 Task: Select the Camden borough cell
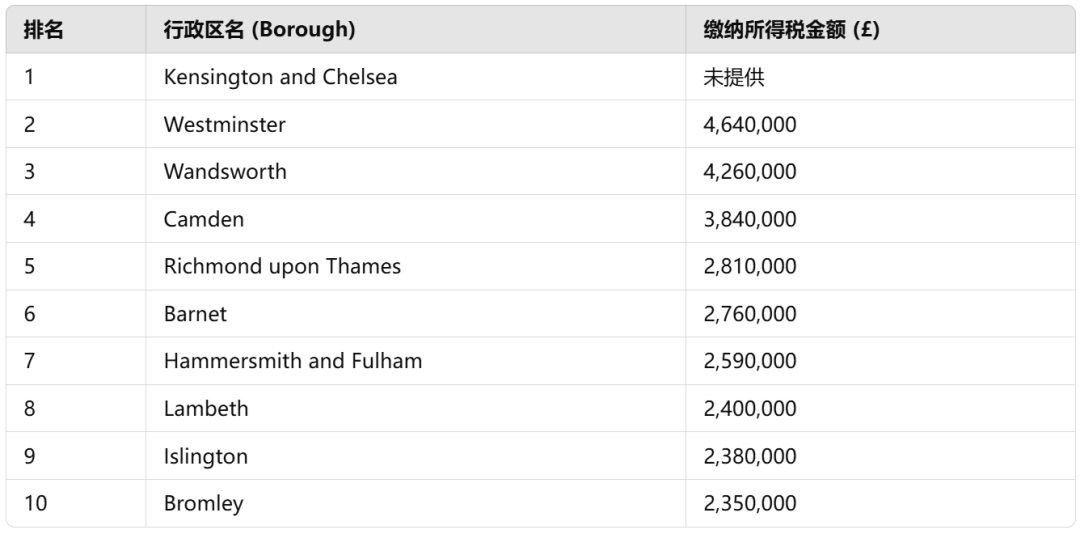pyautogui.click(x=415, y=219)
